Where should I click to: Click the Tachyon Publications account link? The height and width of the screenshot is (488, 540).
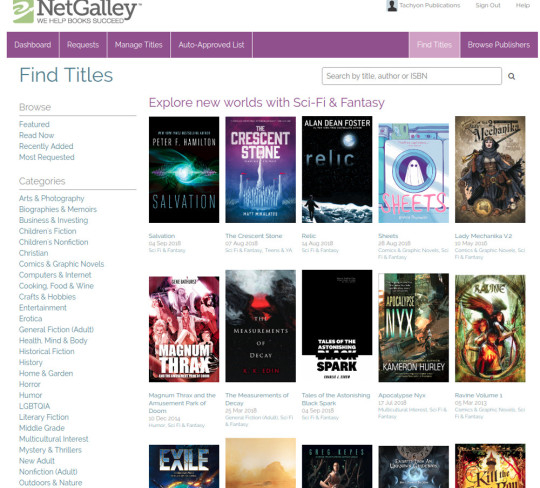click(429, 6)
